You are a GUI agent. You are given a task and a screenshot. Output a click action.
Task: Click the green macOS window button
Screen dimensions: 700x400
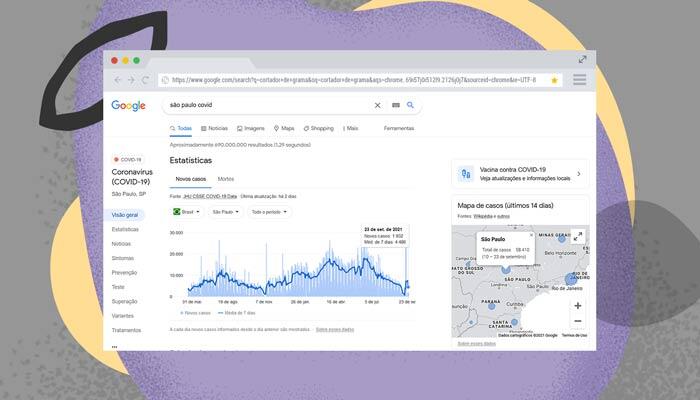[137, 60]
